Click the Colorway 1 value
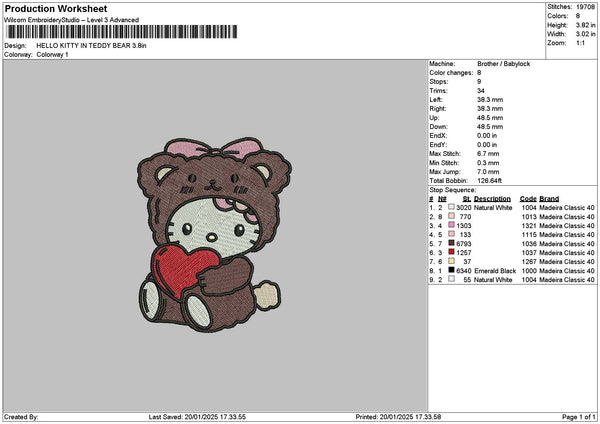This screenshot has width=600, height=424. (x=52, y=55)
